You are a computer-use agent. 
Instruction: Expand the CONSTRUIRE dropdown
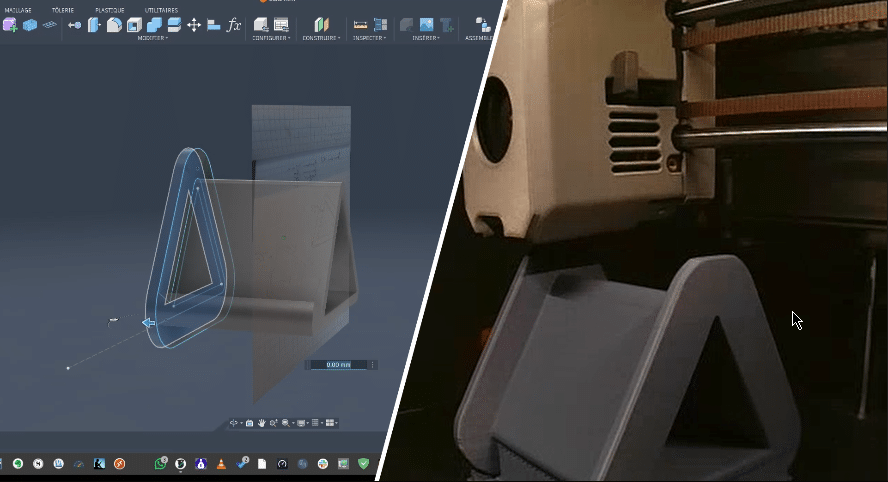[x=321, y=38]
